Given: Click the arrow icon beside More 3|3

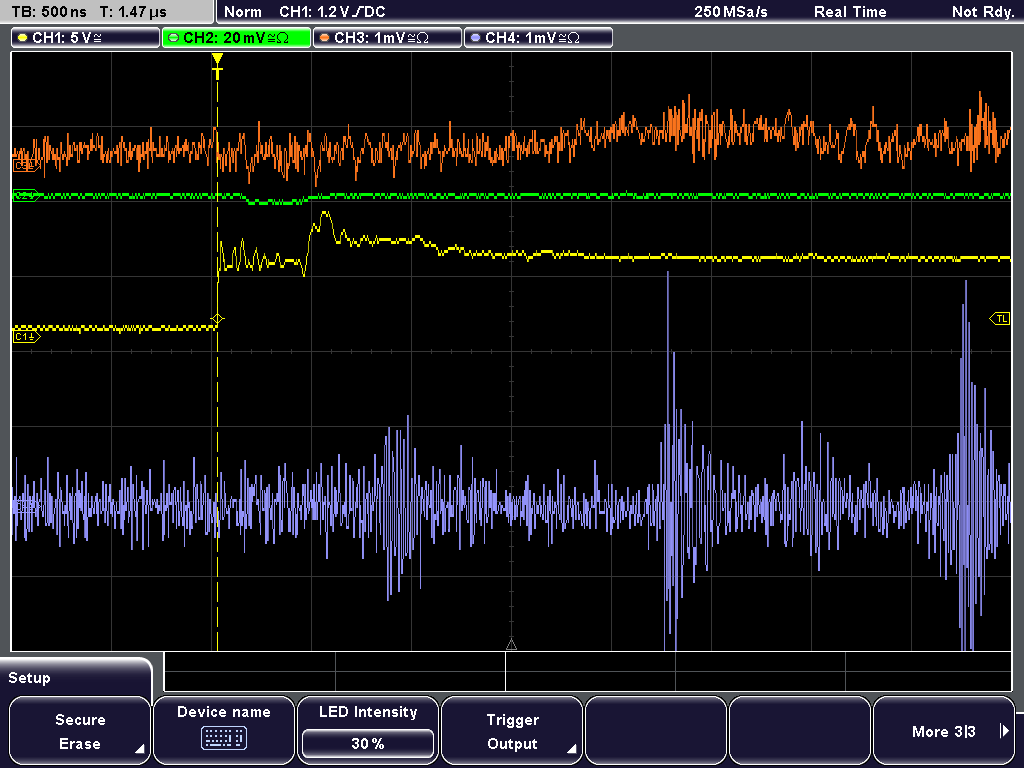Looking at the screenshot, I should [x=1004, y=731].
